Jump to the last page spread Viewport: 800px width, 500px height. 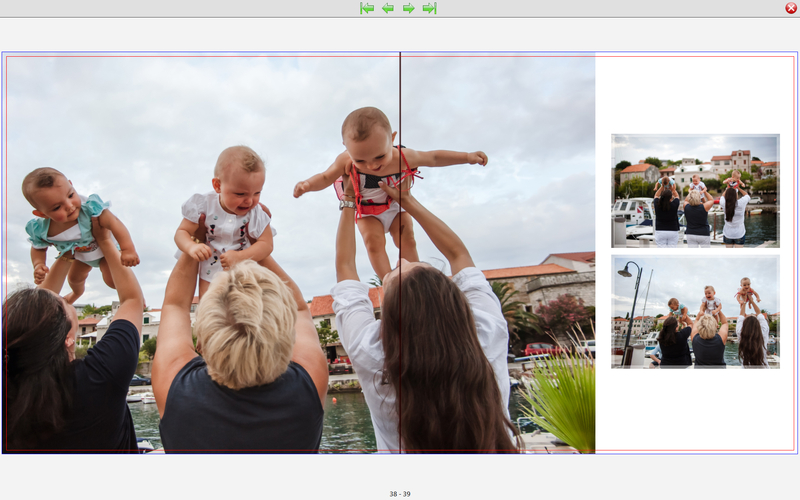429,8
